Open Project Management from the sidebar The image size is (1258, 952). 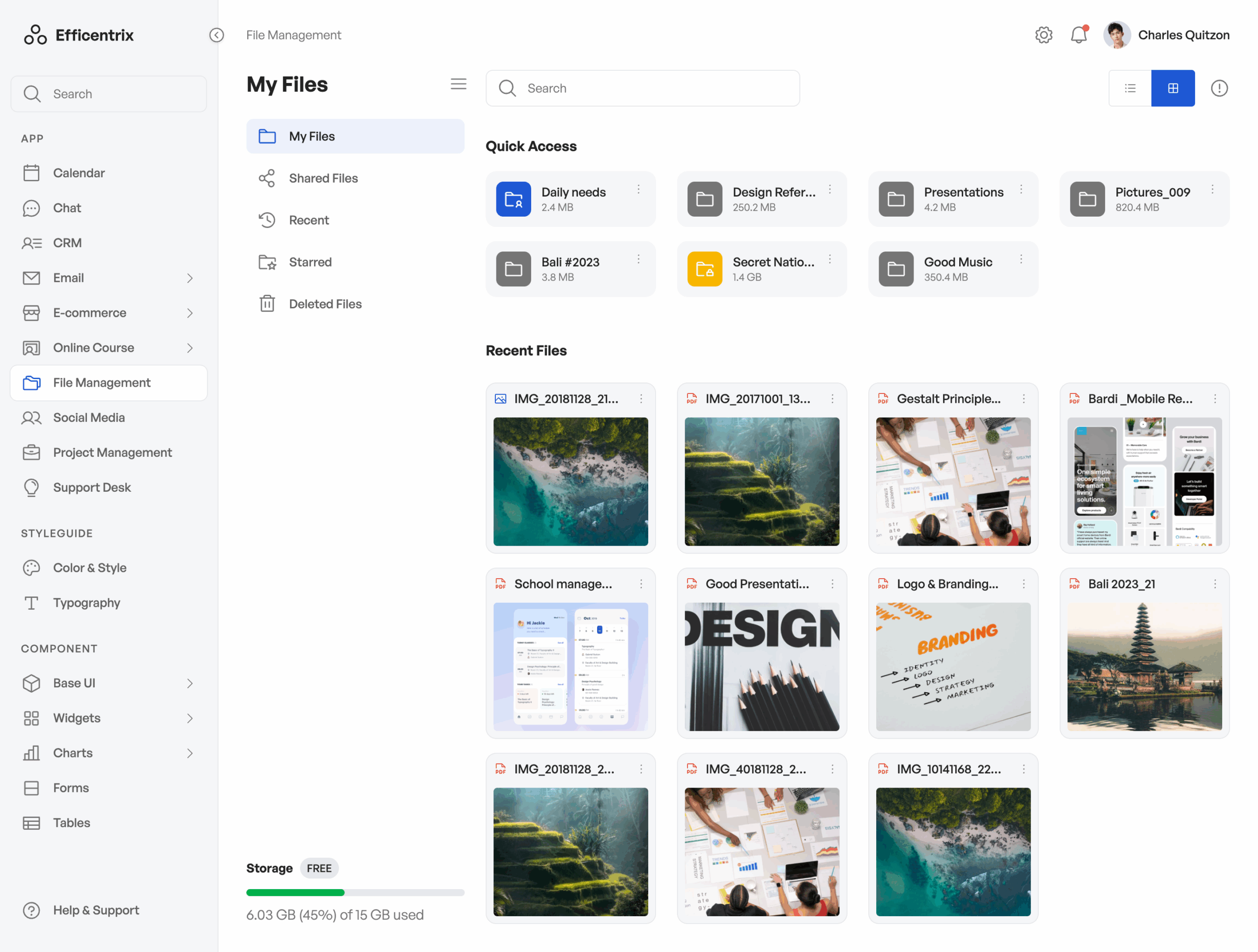coord(112,452)
